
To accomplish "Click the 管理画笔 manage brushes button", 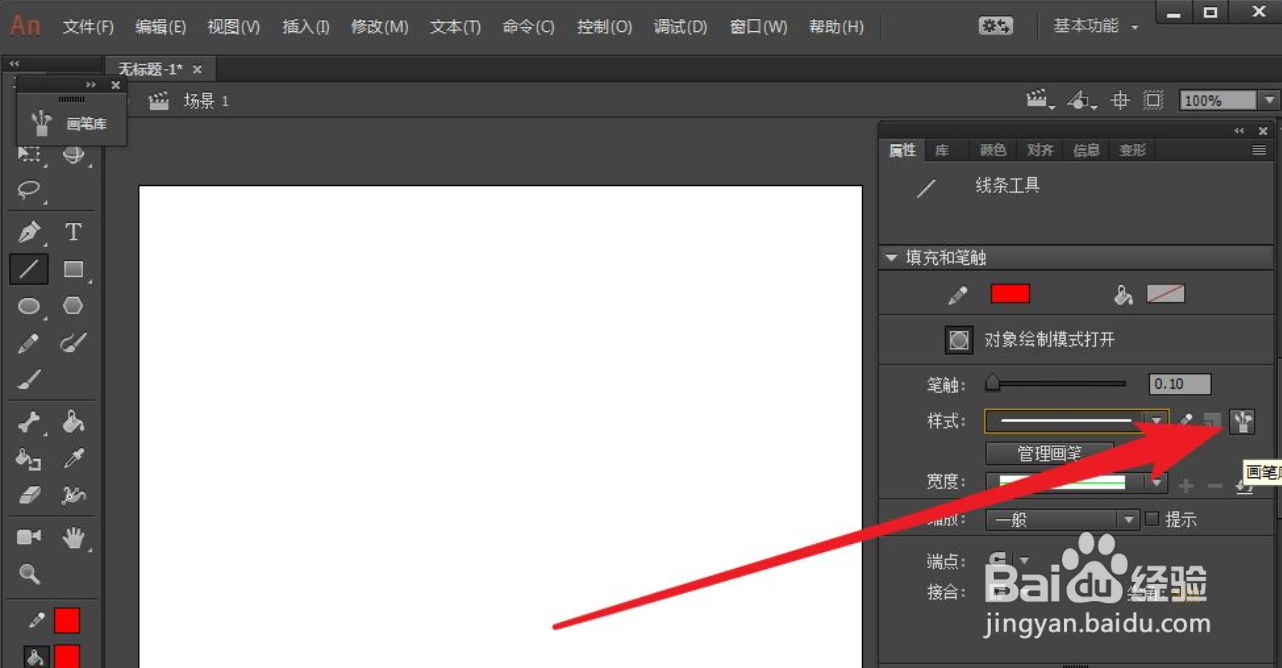I will click(1048, 453).
